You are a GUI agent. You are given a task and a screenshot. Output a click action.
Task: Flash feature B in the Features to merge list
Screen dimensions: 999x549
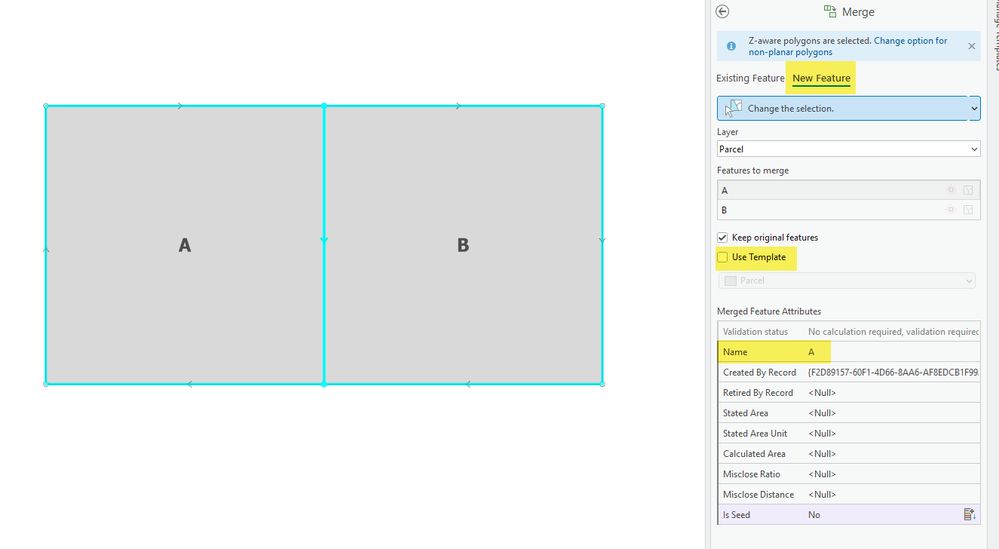point(951,210)
